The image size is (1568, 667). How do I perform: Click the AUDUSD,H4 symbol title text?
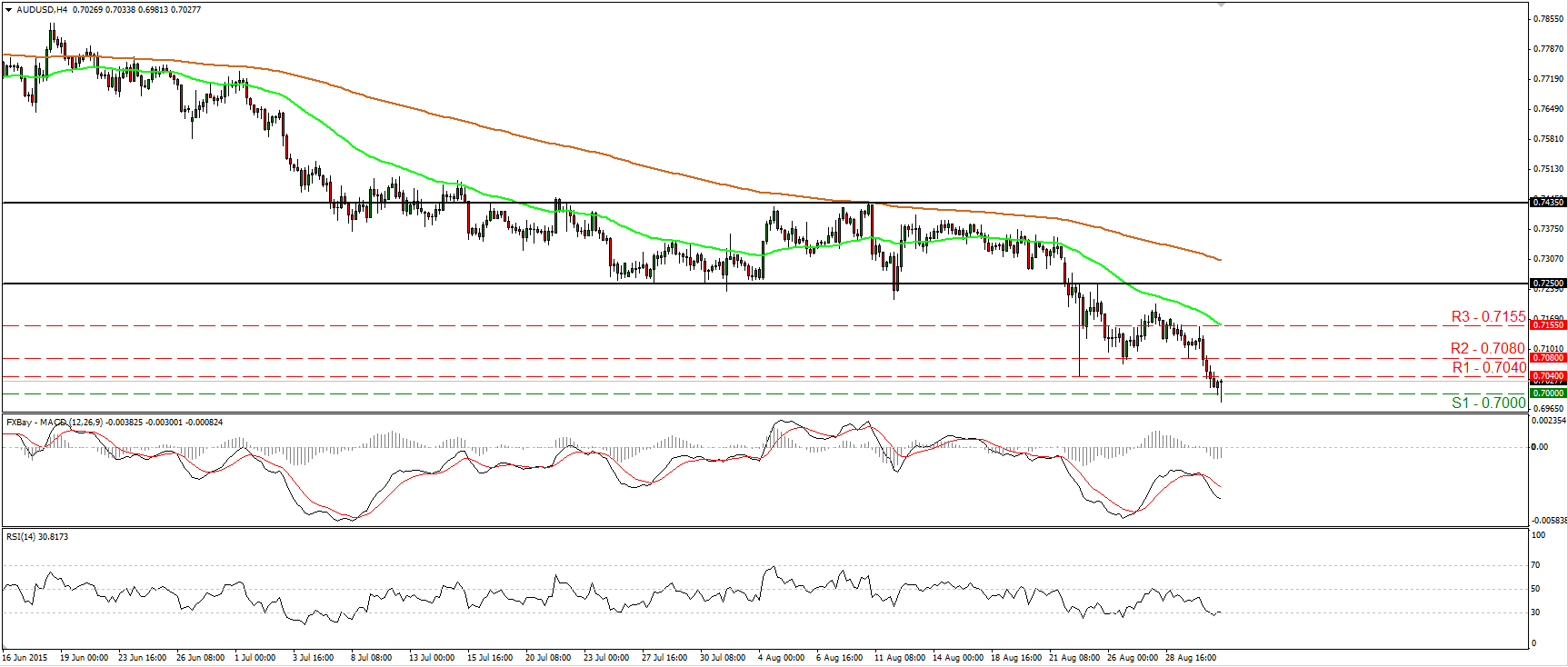point(42,10)
